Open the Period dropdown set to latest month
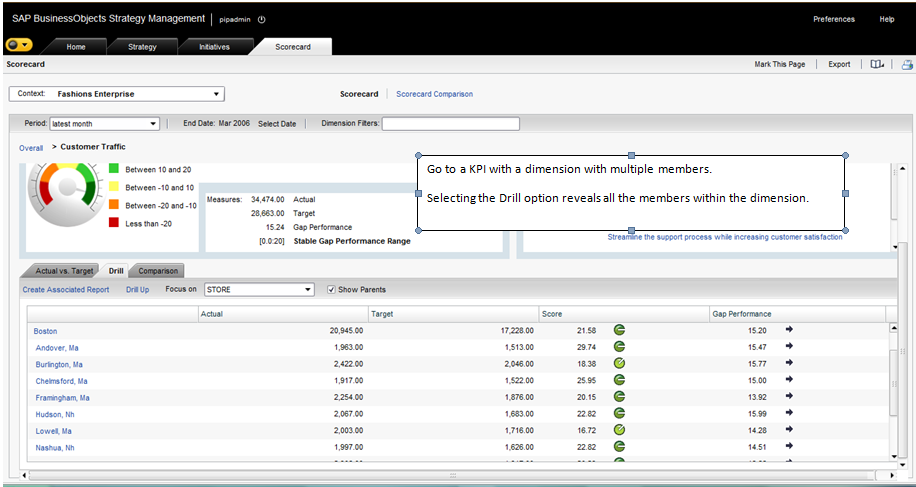Viewport: 916px width, 487px height. coord(105,124)
